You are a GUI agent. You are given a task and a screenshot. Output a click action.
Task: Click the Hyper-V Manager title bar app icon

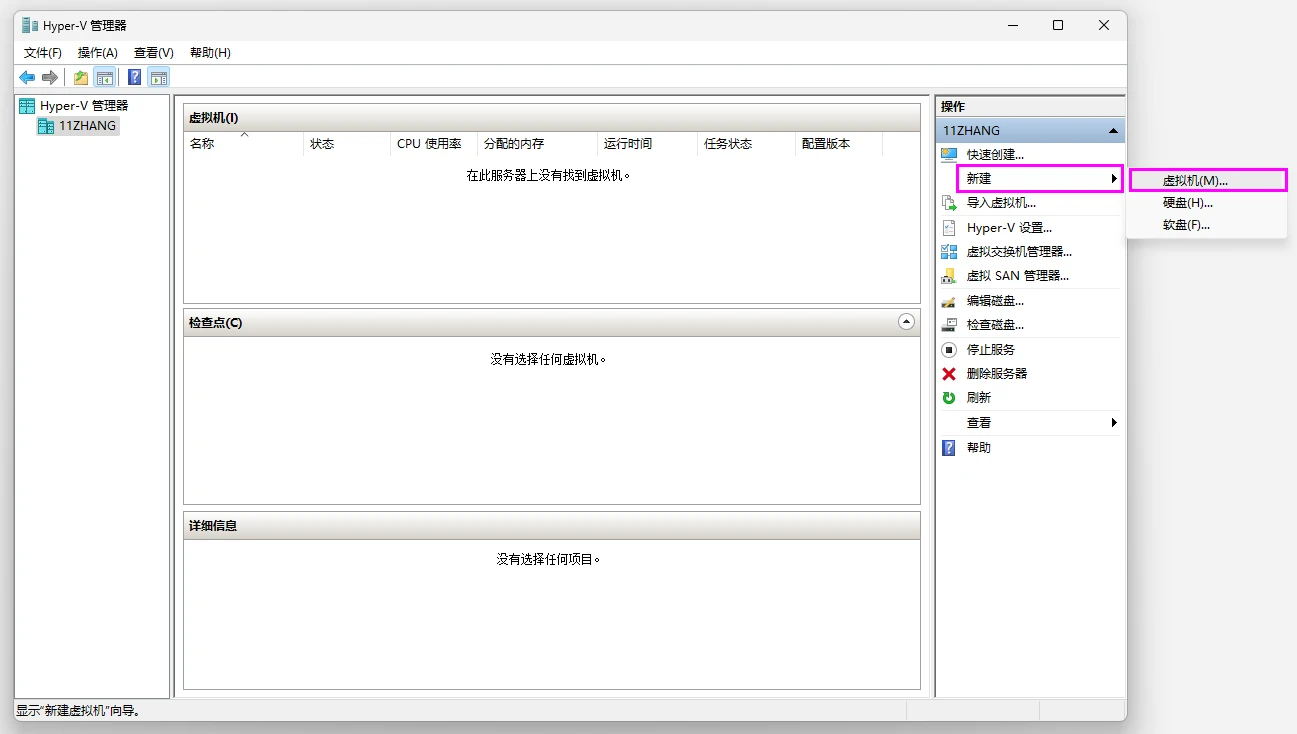pos(30,25)
